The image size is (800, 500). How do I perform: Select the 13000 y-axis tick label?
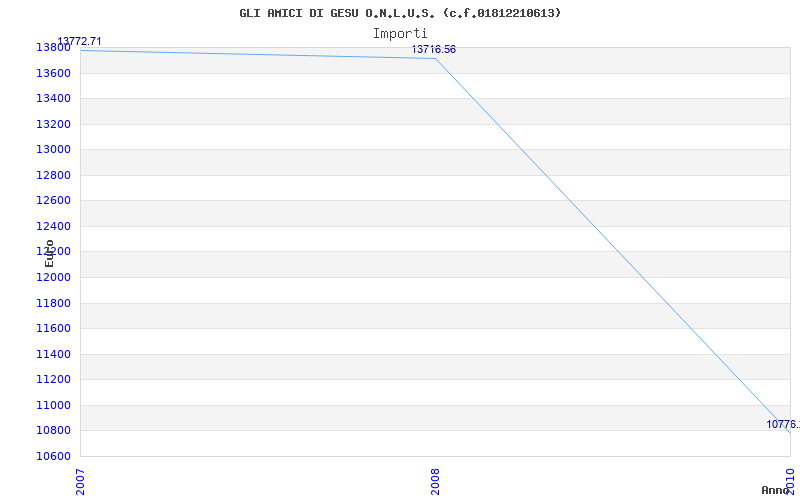tap(53, 149)
